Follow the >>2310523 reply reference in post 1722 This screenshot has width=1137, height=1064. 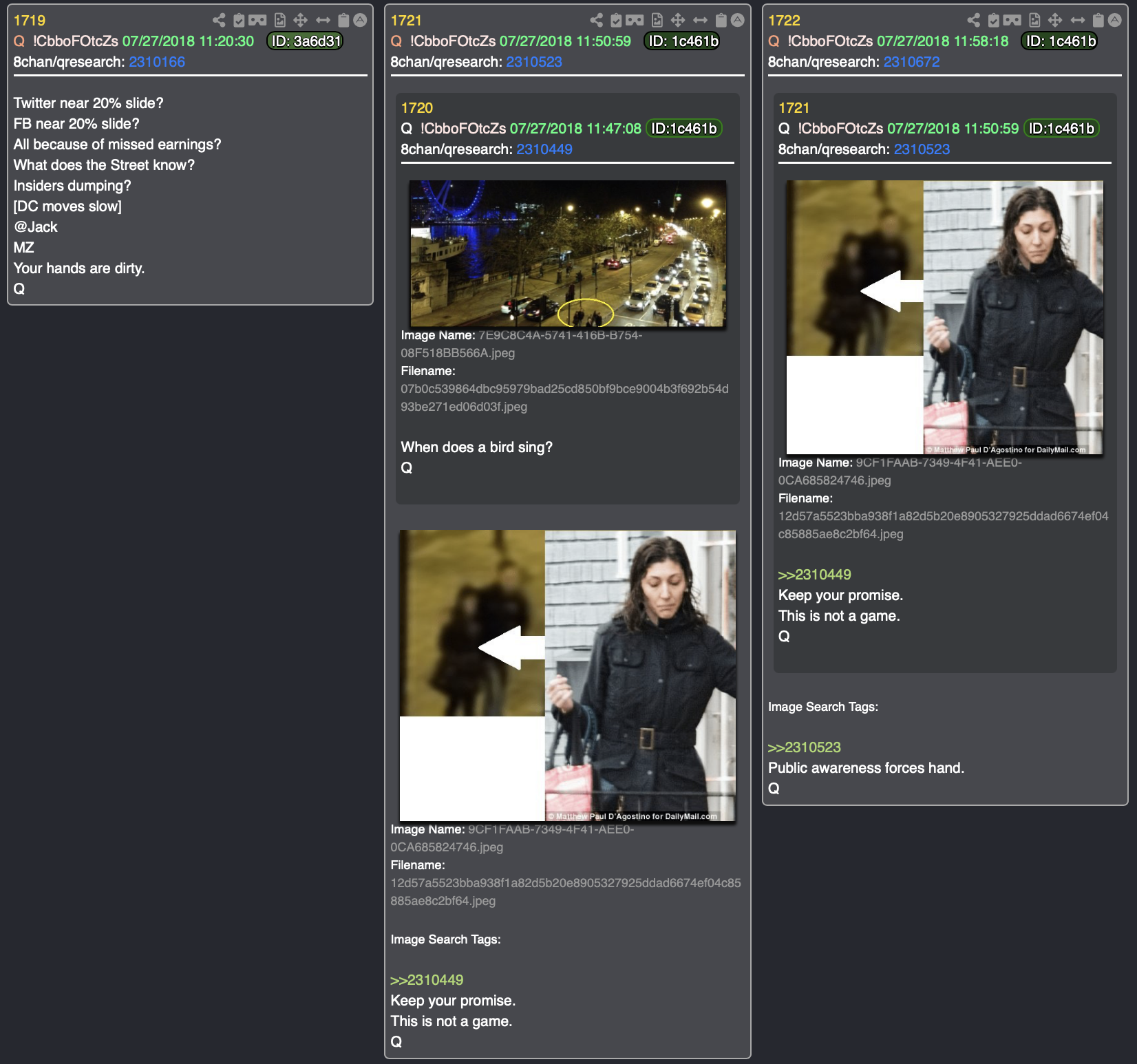(805, 747)
